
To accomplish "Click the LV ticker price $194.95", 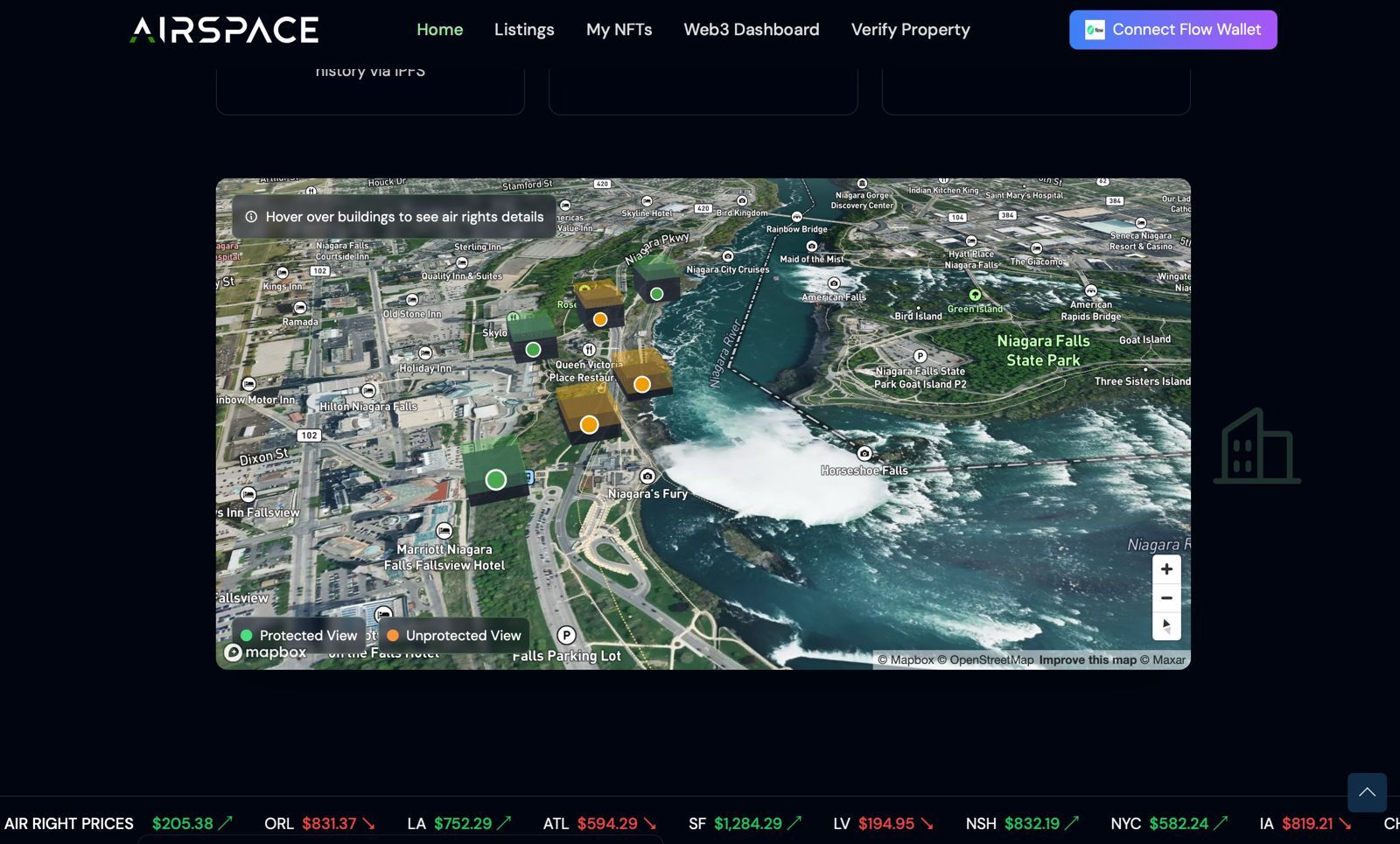I will (886, 824).
